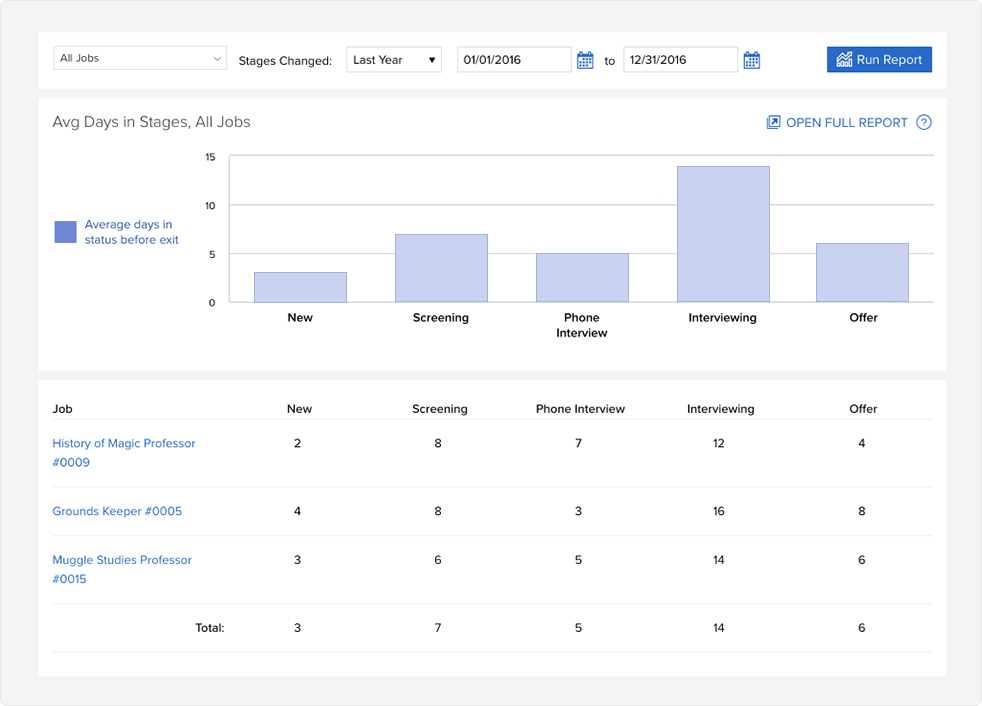Screen dimensions: 982x706
Task: Click the help question mark icon
Action: [923, 122]
